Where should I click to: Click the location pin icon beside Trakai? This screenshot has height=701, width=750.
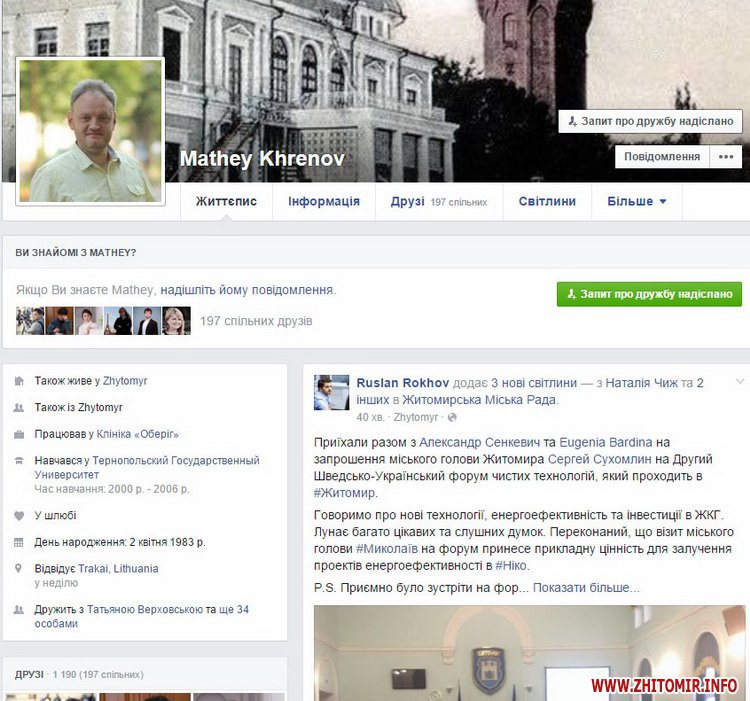[x=20, y=569]
